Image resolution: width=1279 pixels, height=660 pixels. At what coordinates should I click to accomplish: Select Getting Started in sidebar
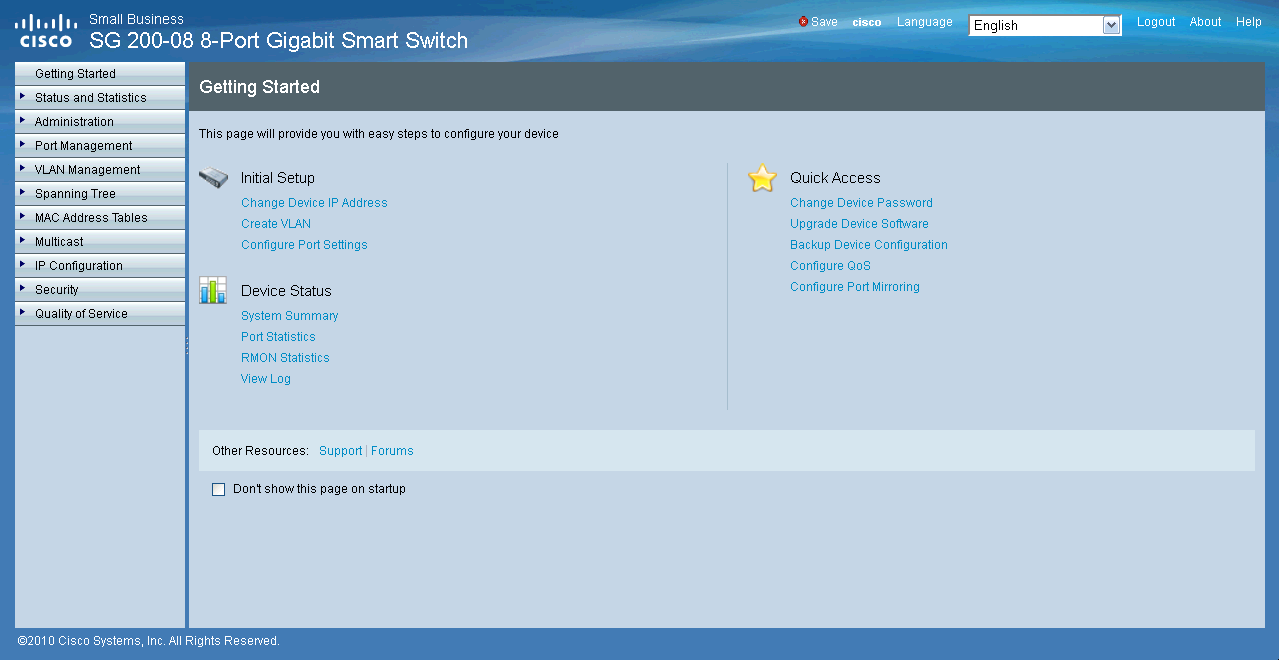tap(75, 74)
